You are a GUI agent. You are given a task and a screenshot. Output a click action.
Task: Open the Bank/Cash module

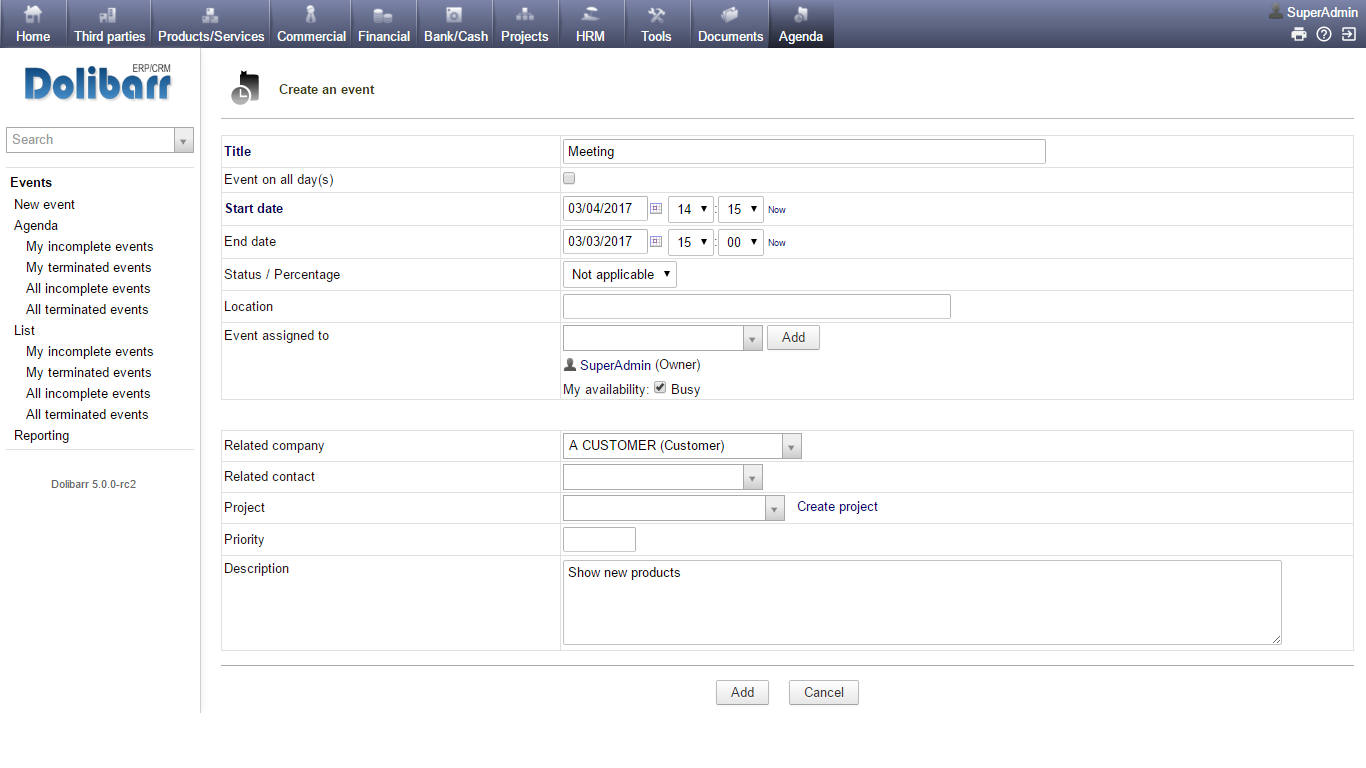click(455, 23)
